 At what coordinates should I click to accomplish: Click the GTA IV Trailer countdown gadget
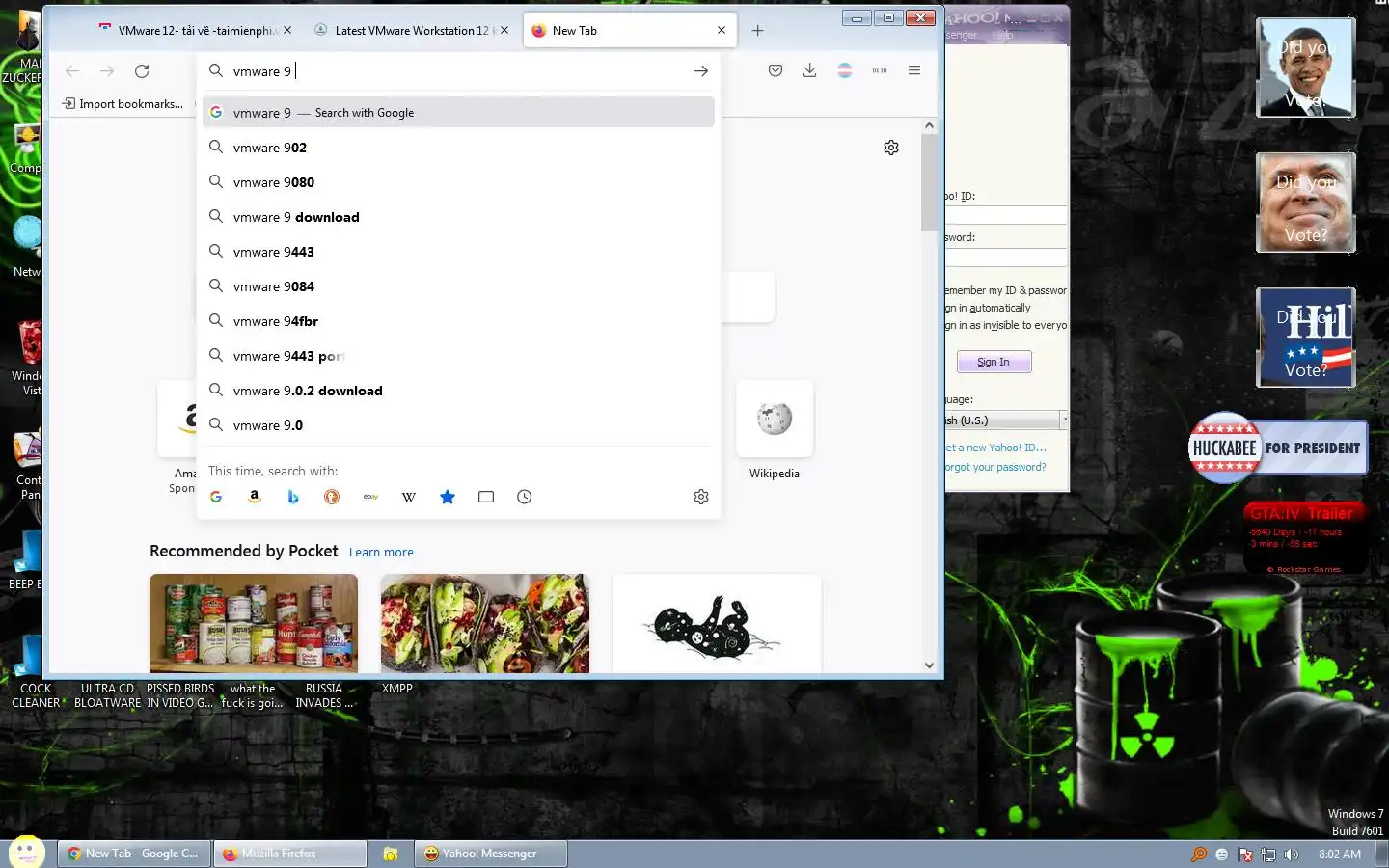tap(1305, 539)
